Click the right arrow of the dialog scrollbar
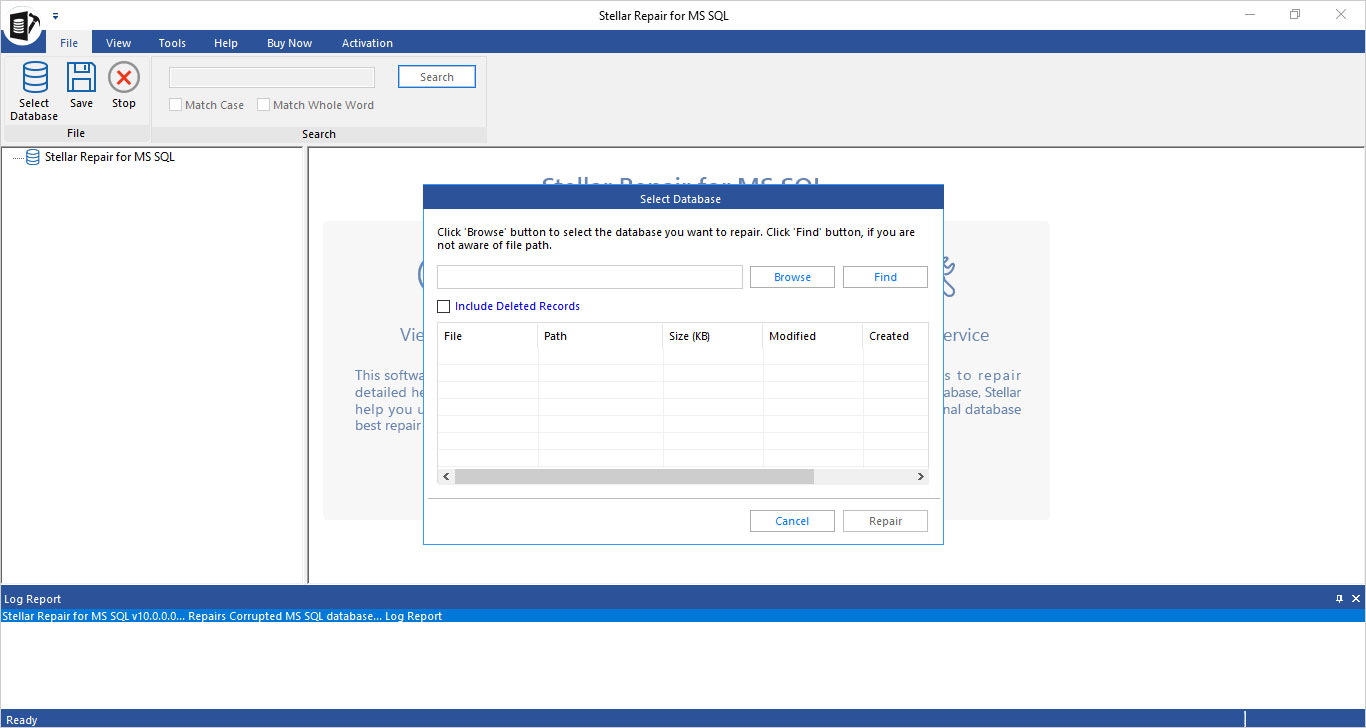This screenshot has width=1366, height=728. pos(920,476)
